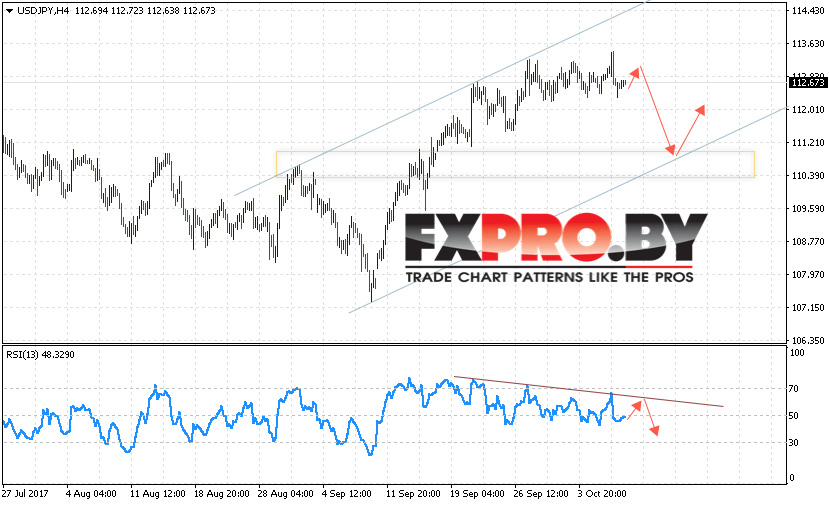Select the 11 Sep 20:00 time label
This screenshot has width=829, height=505.
413,494
